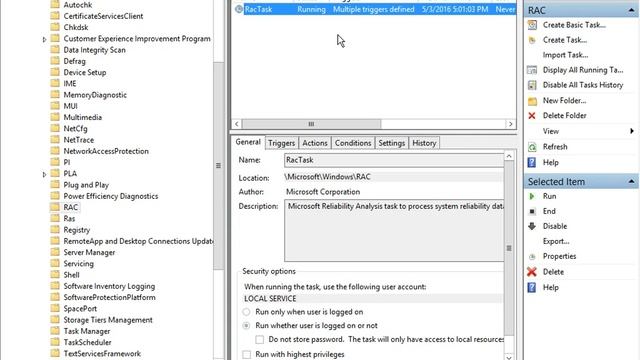Open the Conditions tab
This screenshot has width=640, height=360.
click(x=353, y=143)
